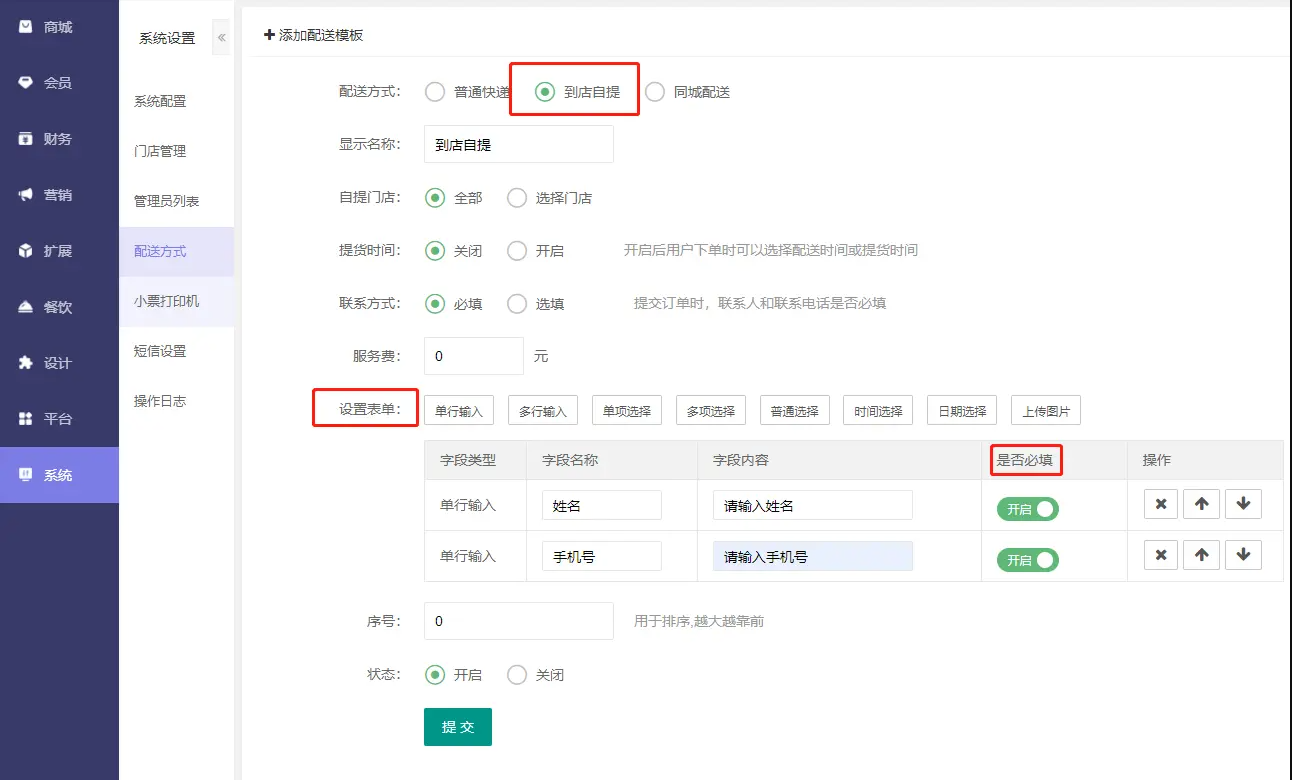Viewport: 1292px width, 780px height.
Task: Set 联系方式 to 必填
Action: (435, 304)
